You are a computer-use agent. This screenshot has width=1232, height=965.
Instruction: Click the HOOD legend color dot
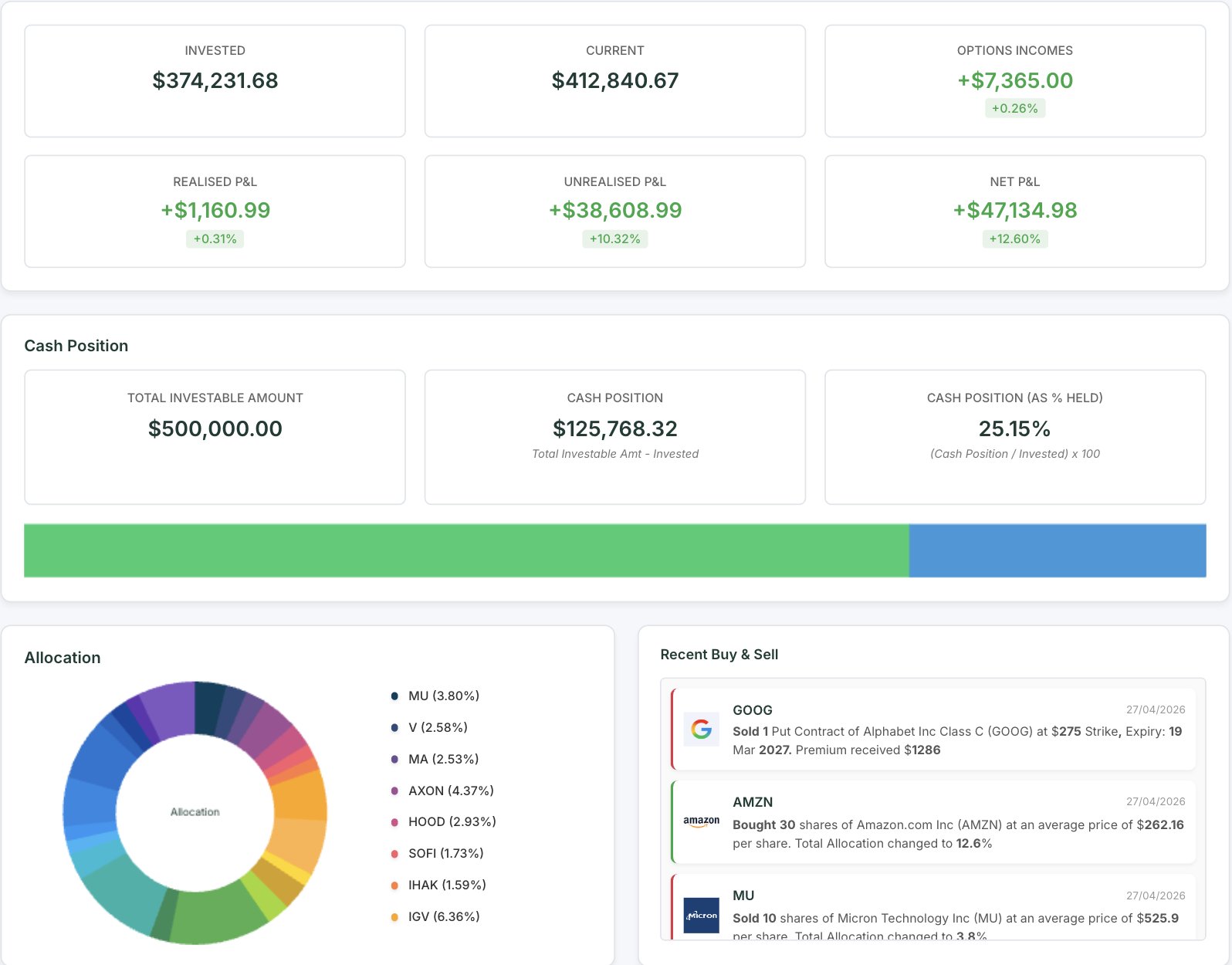394,822
